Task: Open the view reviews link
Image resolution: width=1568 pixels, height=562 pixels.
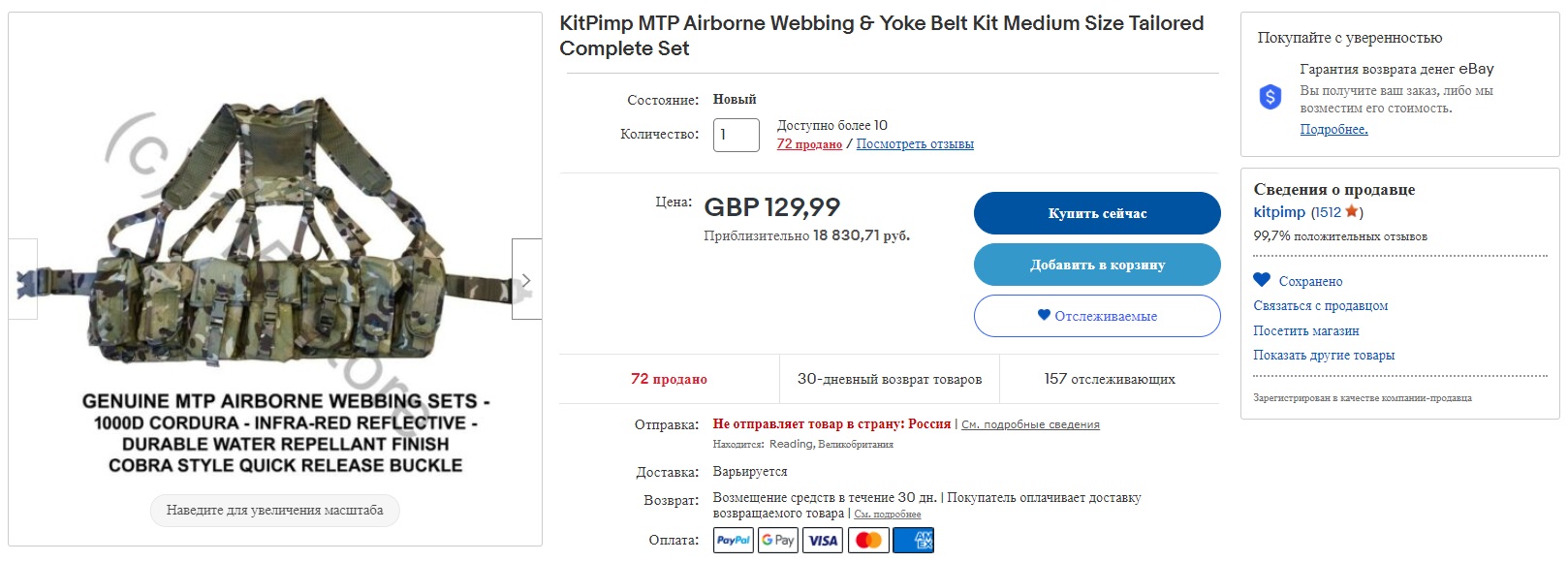Action: coord(915,144)
